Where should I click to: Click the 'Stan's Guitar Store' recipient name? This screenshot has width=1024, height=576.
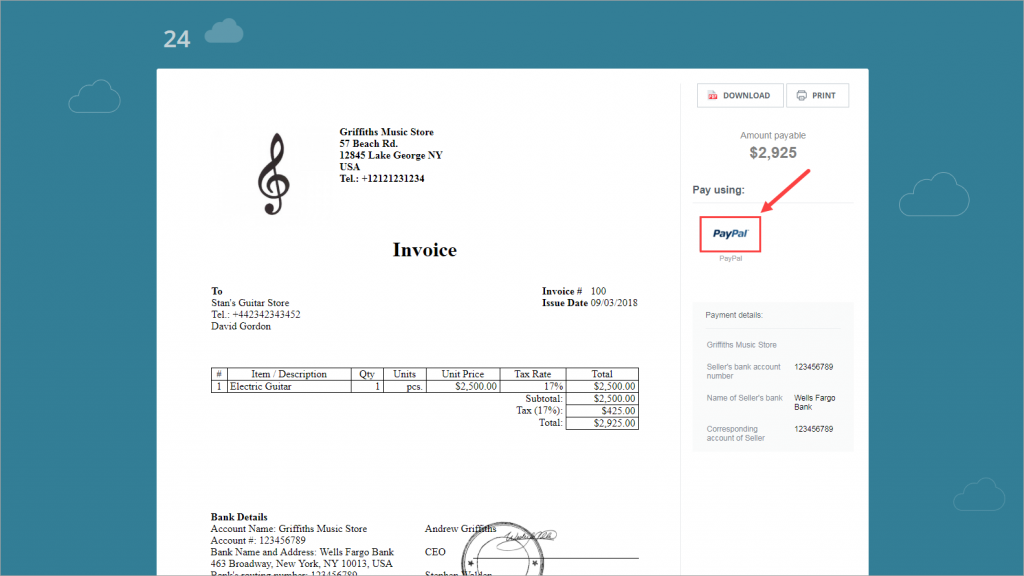(x=250, y=303)
